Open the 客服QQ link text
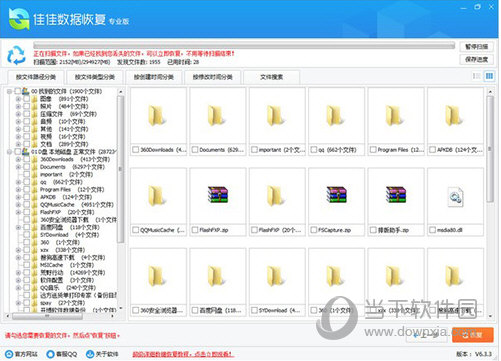The height and width of the screenshot is (361, 501). pyautogui.click(x=67, y=354)
